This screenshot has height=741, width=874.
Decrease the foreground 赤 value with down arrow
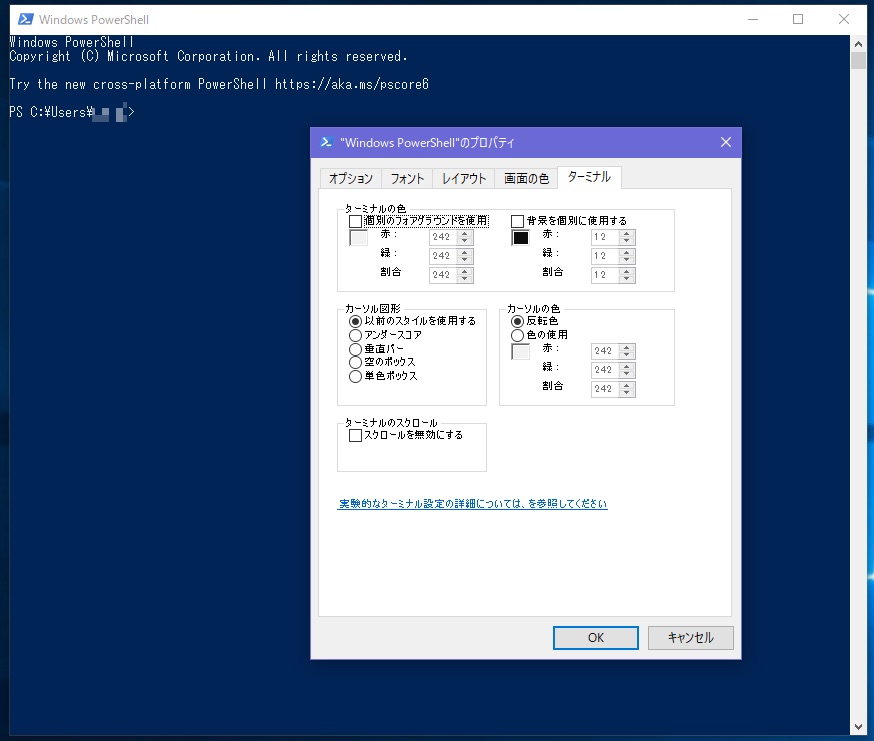(465, 241)
